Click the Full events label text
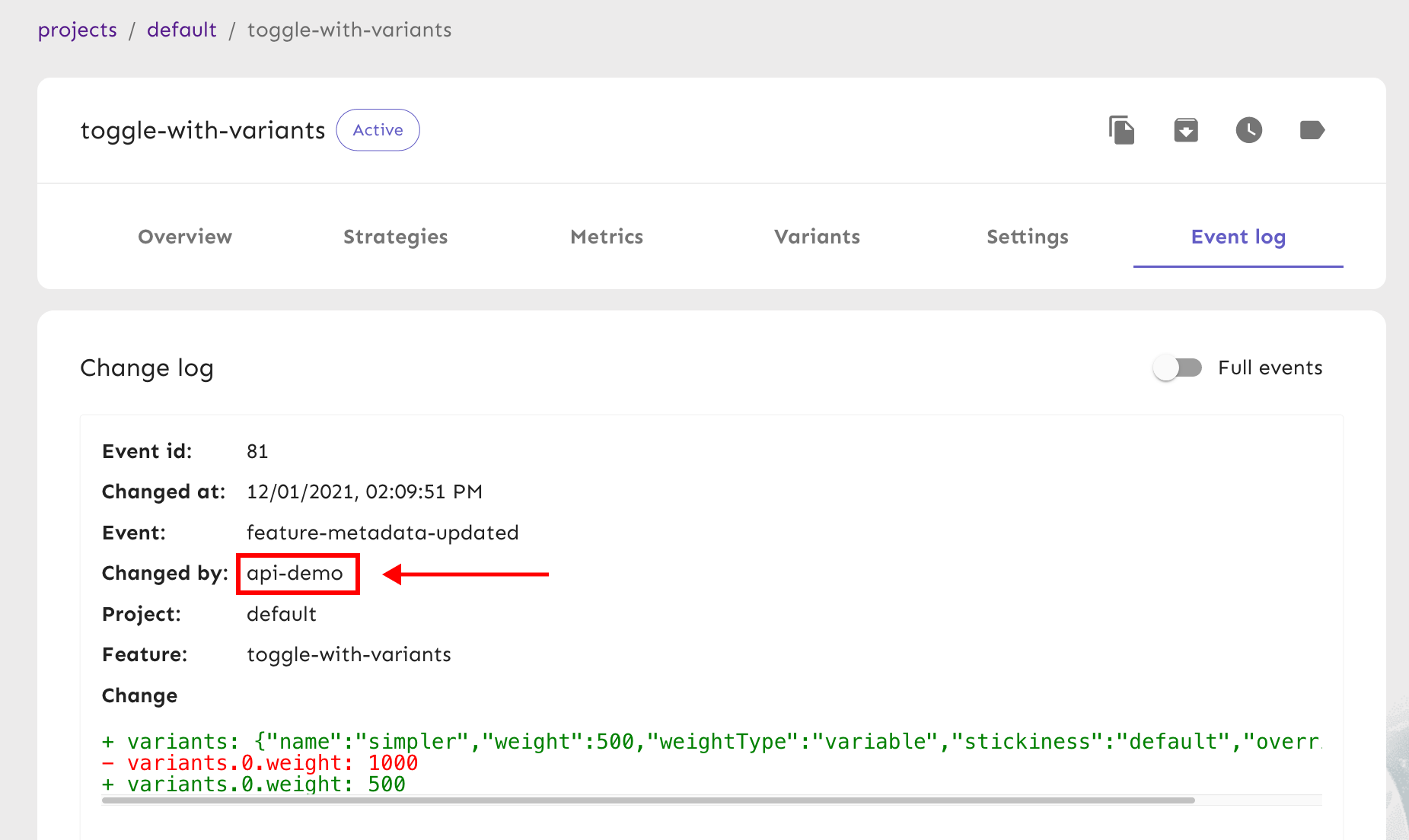The height and width of the screenshot is (840, 1409). click(1270, 368)
